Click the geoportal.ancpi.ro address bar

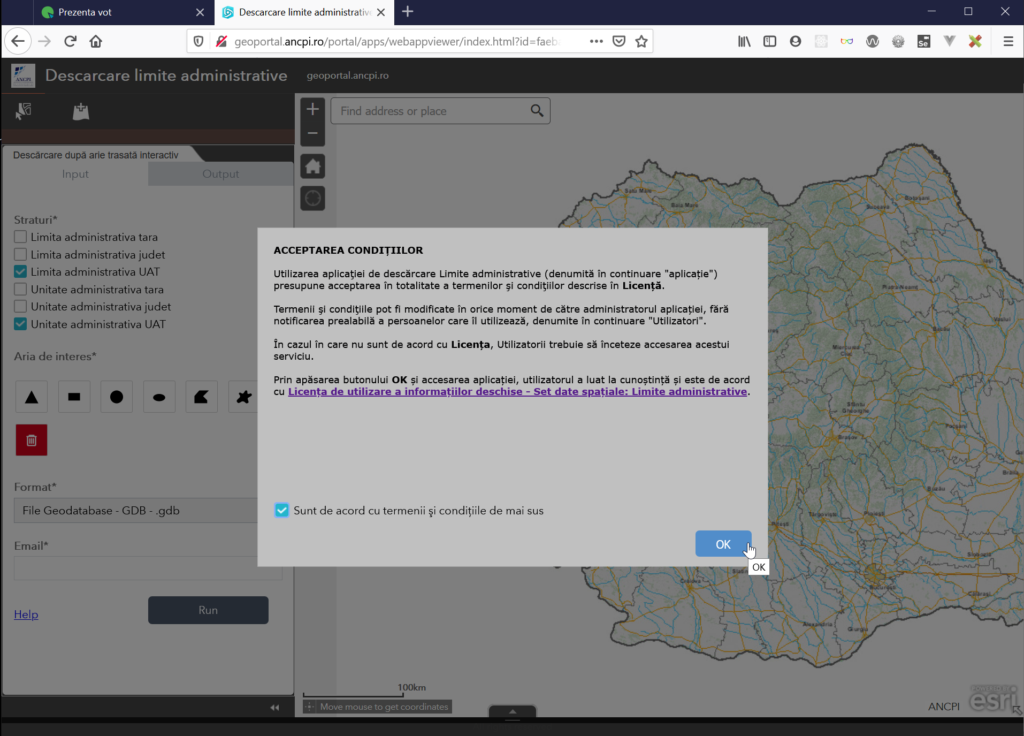[x=396, y=41]
